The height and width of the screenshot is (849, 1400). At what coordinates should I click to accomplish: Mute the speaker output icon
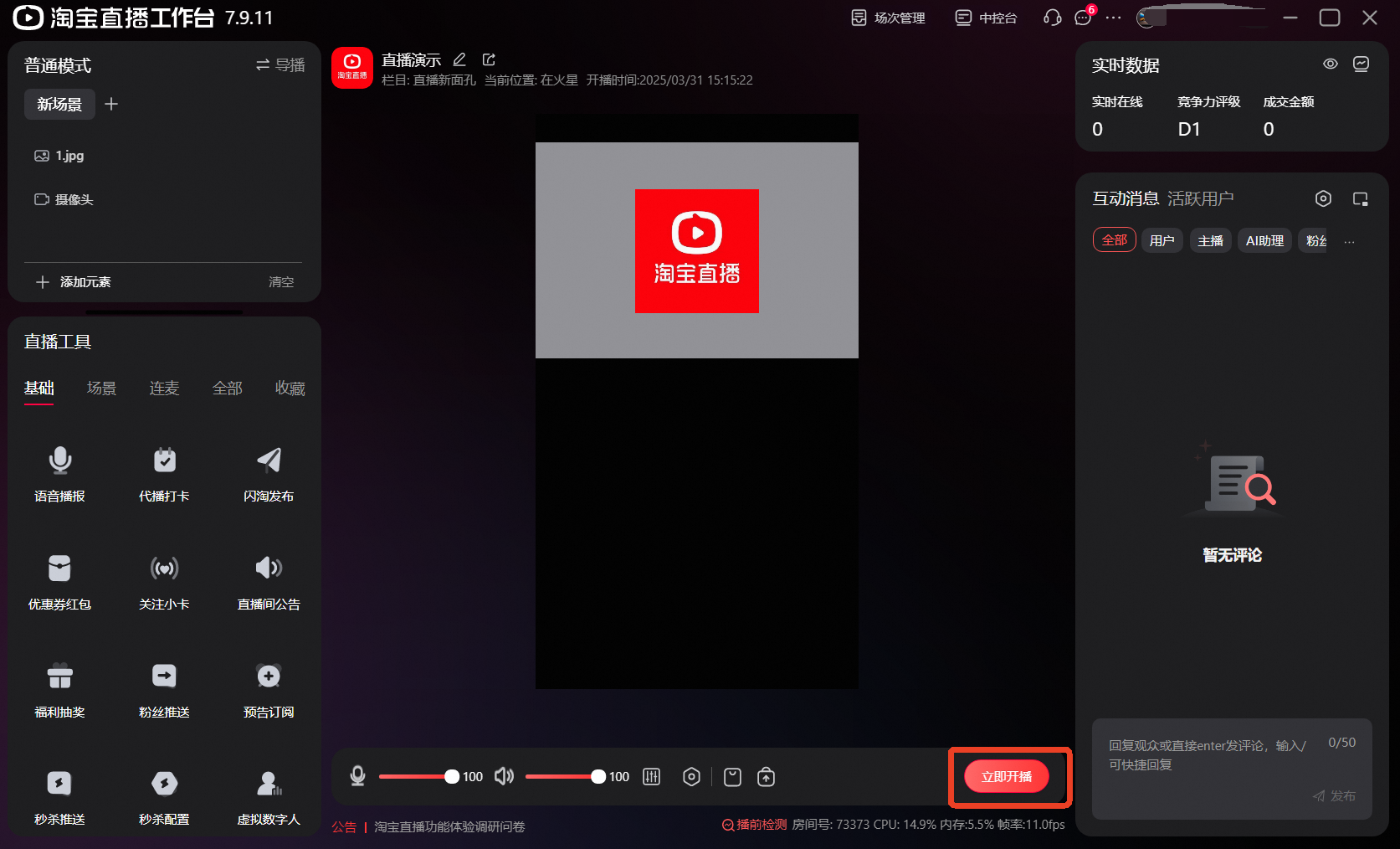tap(504, 776)
